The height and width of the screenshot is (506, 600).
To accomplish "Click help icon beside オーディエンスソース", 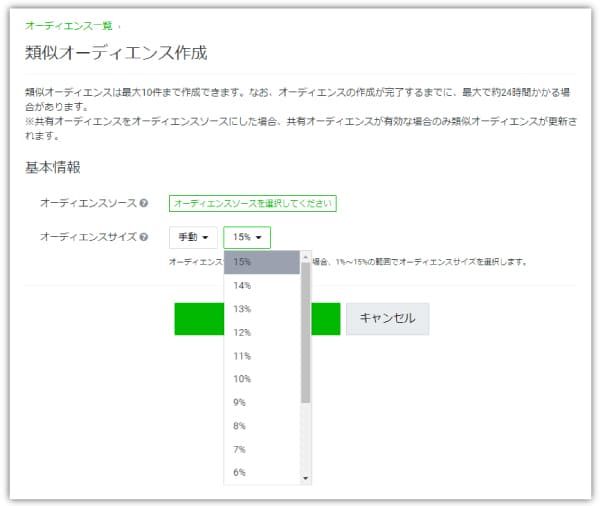I will click(143, 203).
